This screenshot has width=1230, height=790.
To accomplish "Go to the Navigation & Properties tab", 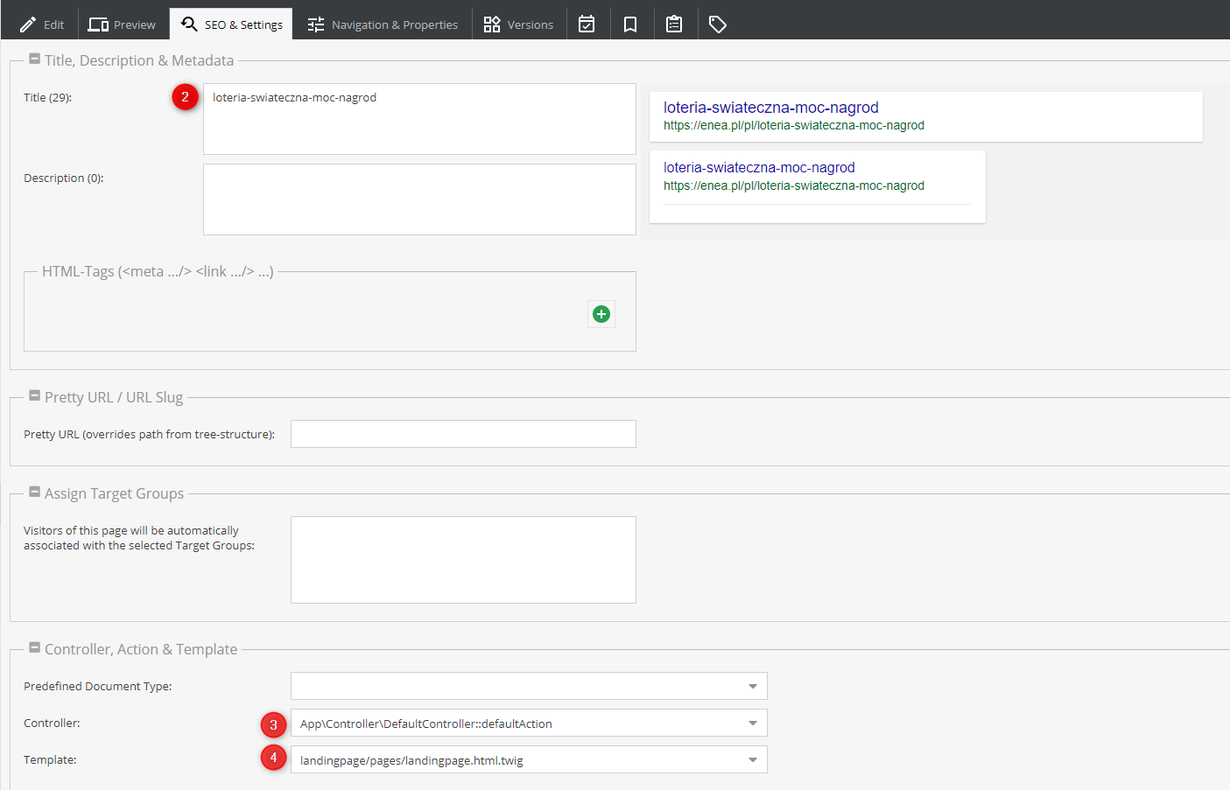I will point(382,24).
